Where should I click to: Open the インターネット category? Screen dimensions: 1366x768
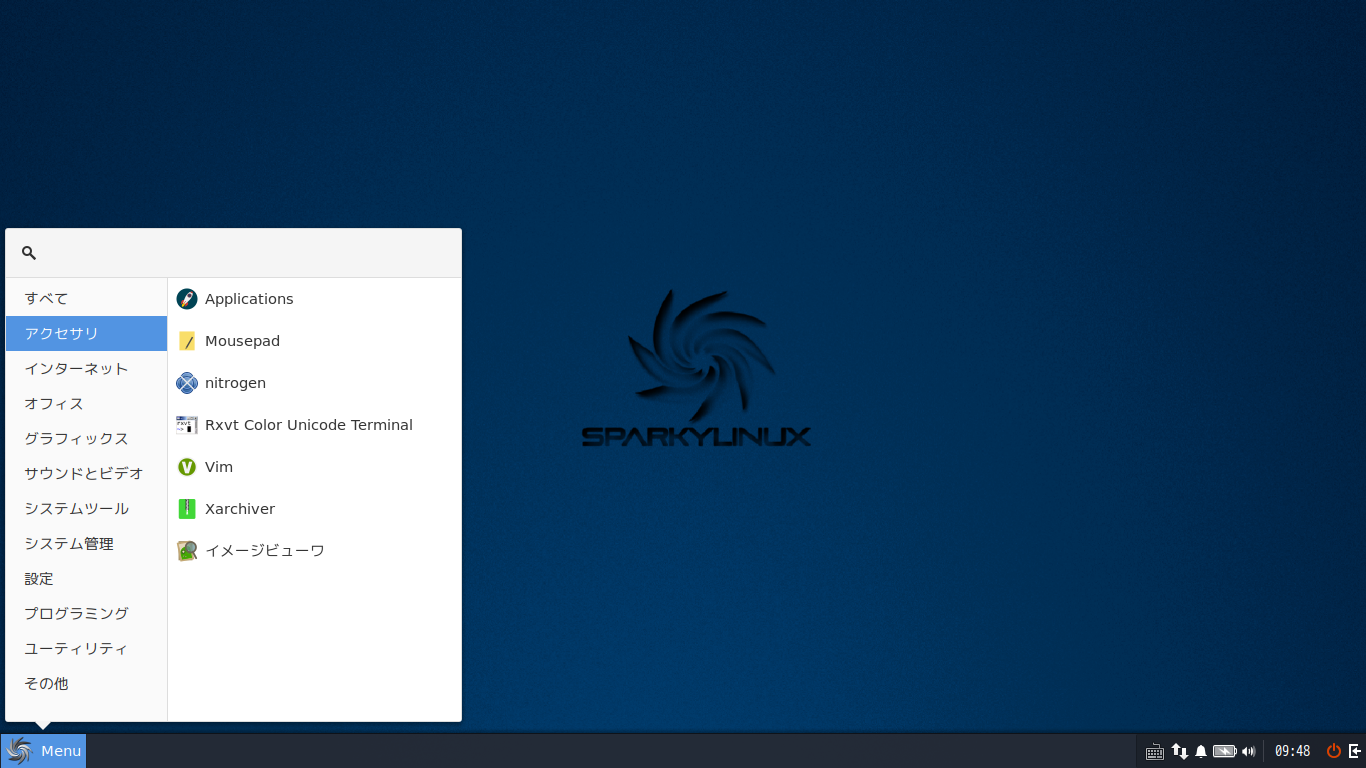[x=86, y=368]
